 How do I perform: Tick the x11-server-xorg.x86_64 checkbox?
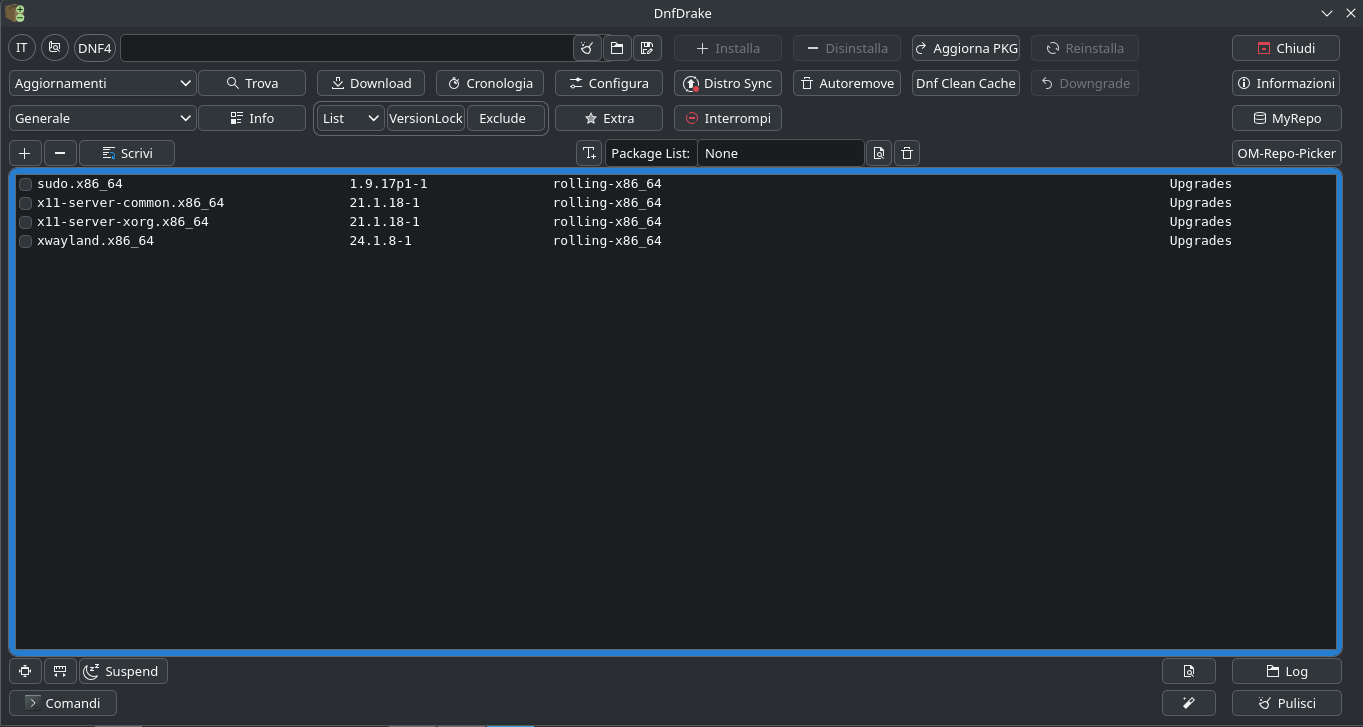coord(26,222)
